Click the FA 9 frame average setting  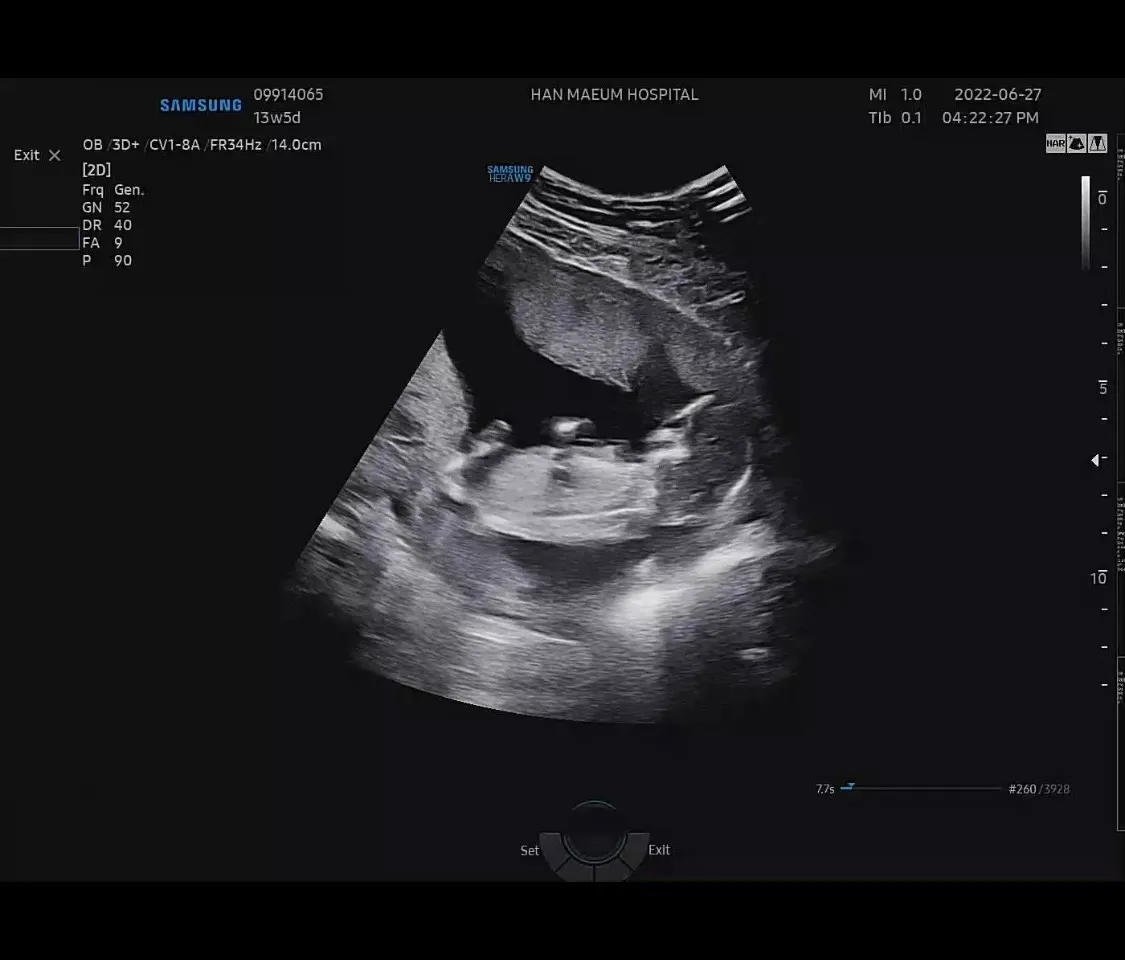click(x=103, y=243)
